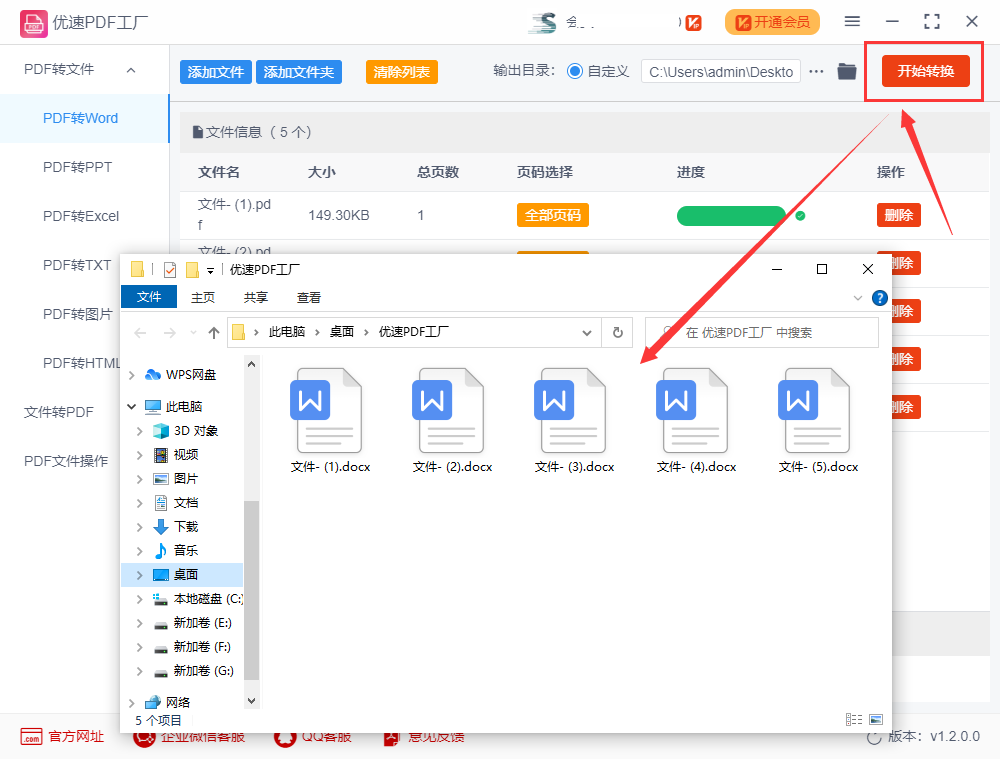Screen dimensions: 1000x760
Task: Open PDF文件操作 sidebar section
Action: coord(66,461)
